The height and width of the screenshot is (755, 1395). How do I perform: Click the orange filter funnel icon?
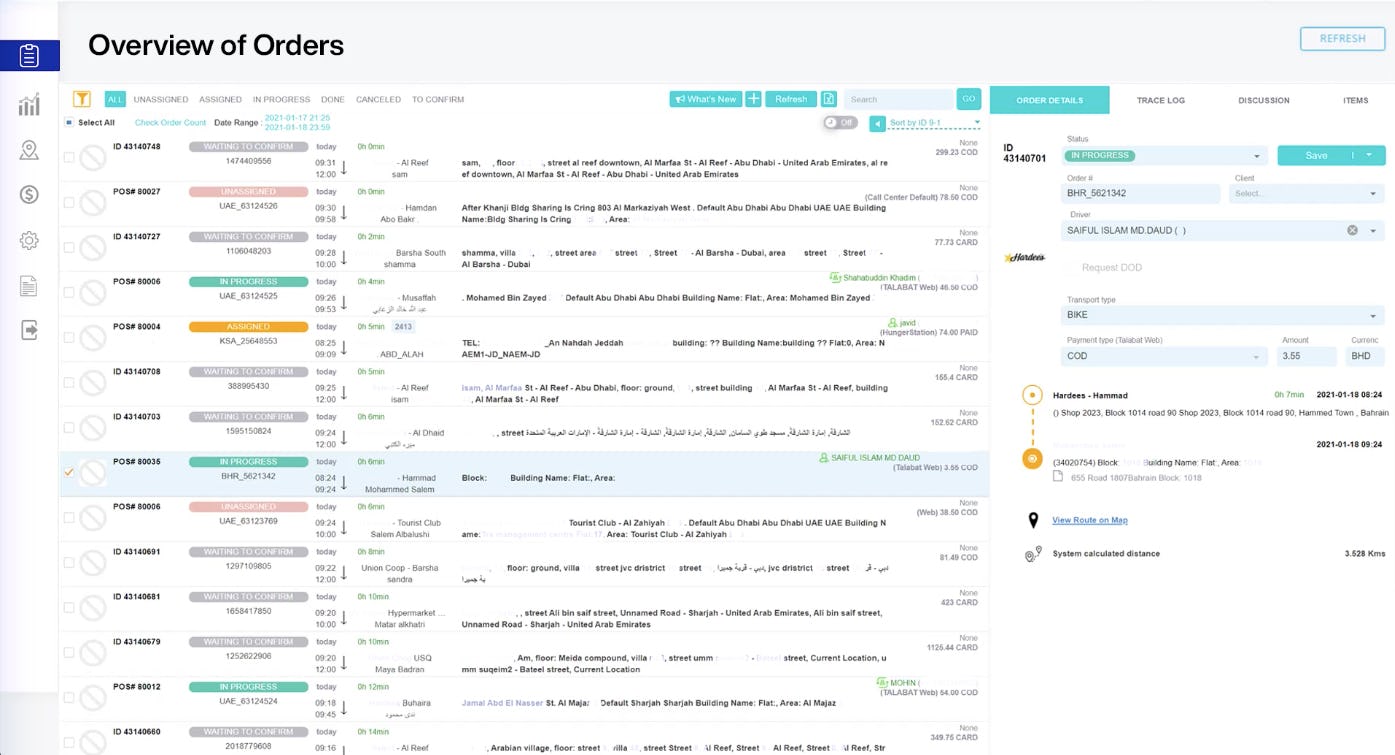[82, 99]
